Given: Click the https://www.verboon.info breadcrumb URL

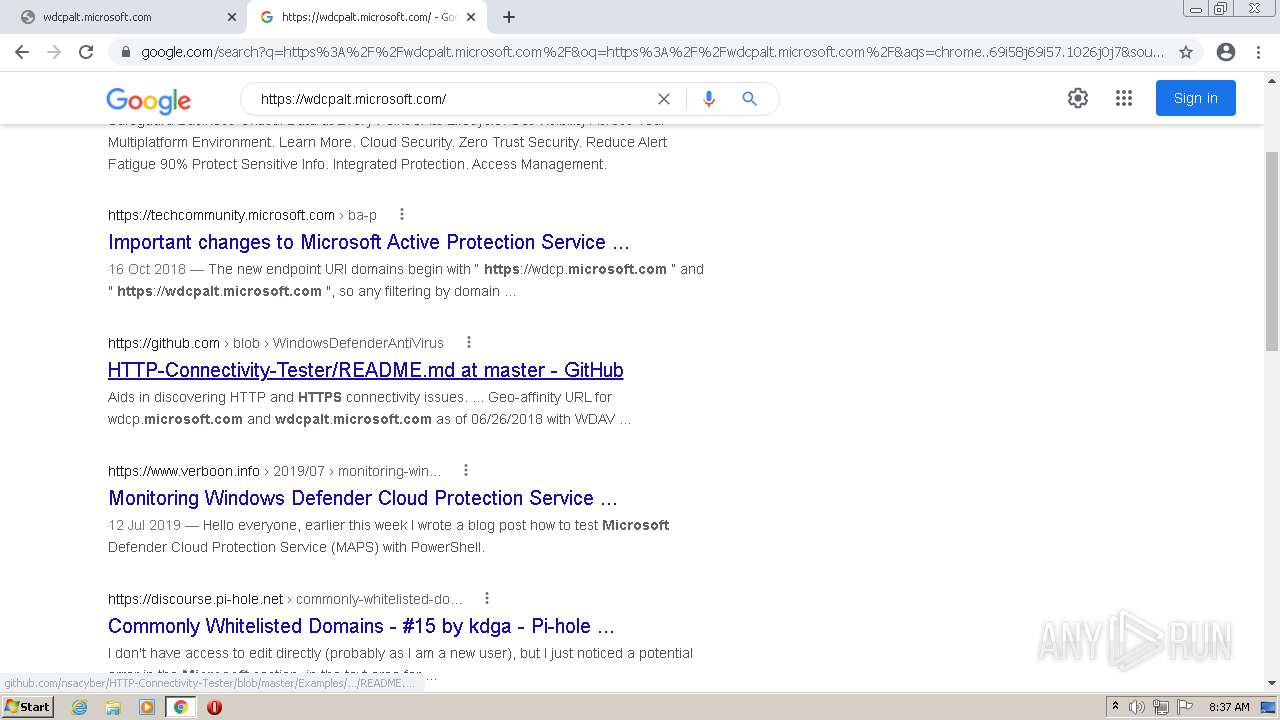Looking at the screenshot, I should pos(184,471).
